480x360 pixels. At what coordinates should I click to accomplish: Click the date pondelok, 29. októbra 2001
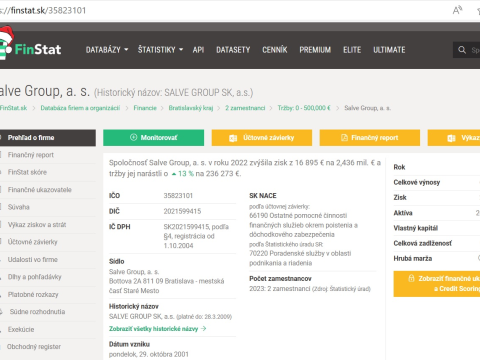pyautogui.click(x=149, y=354)
